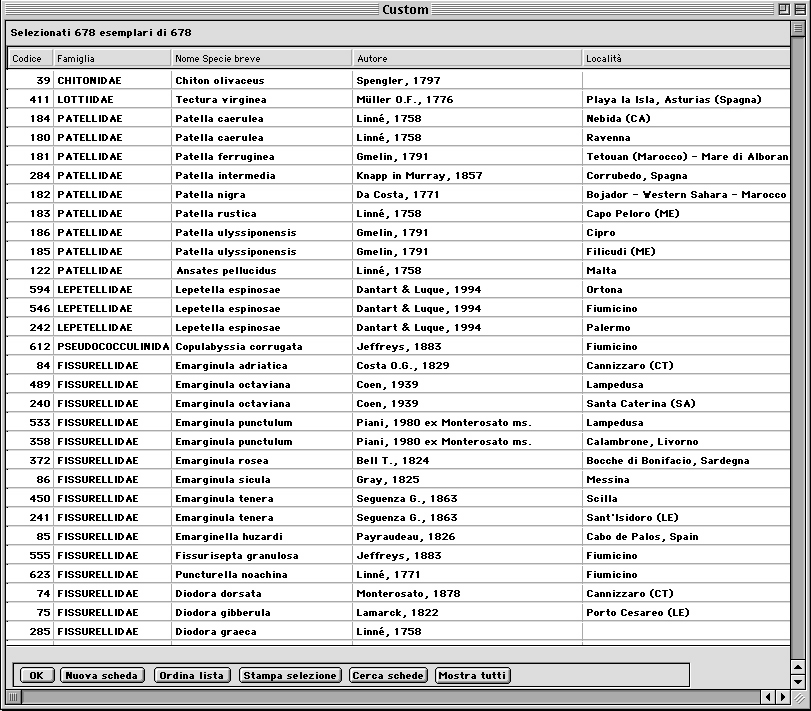Click the horizontal scrollbar right arrow

[x=782, y=697]
